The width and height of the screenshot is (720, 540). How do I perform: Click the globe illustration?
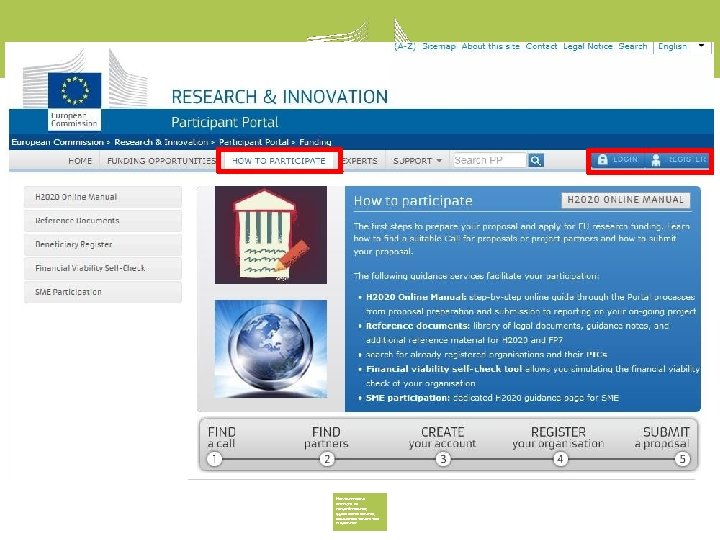tap(271, 349)
